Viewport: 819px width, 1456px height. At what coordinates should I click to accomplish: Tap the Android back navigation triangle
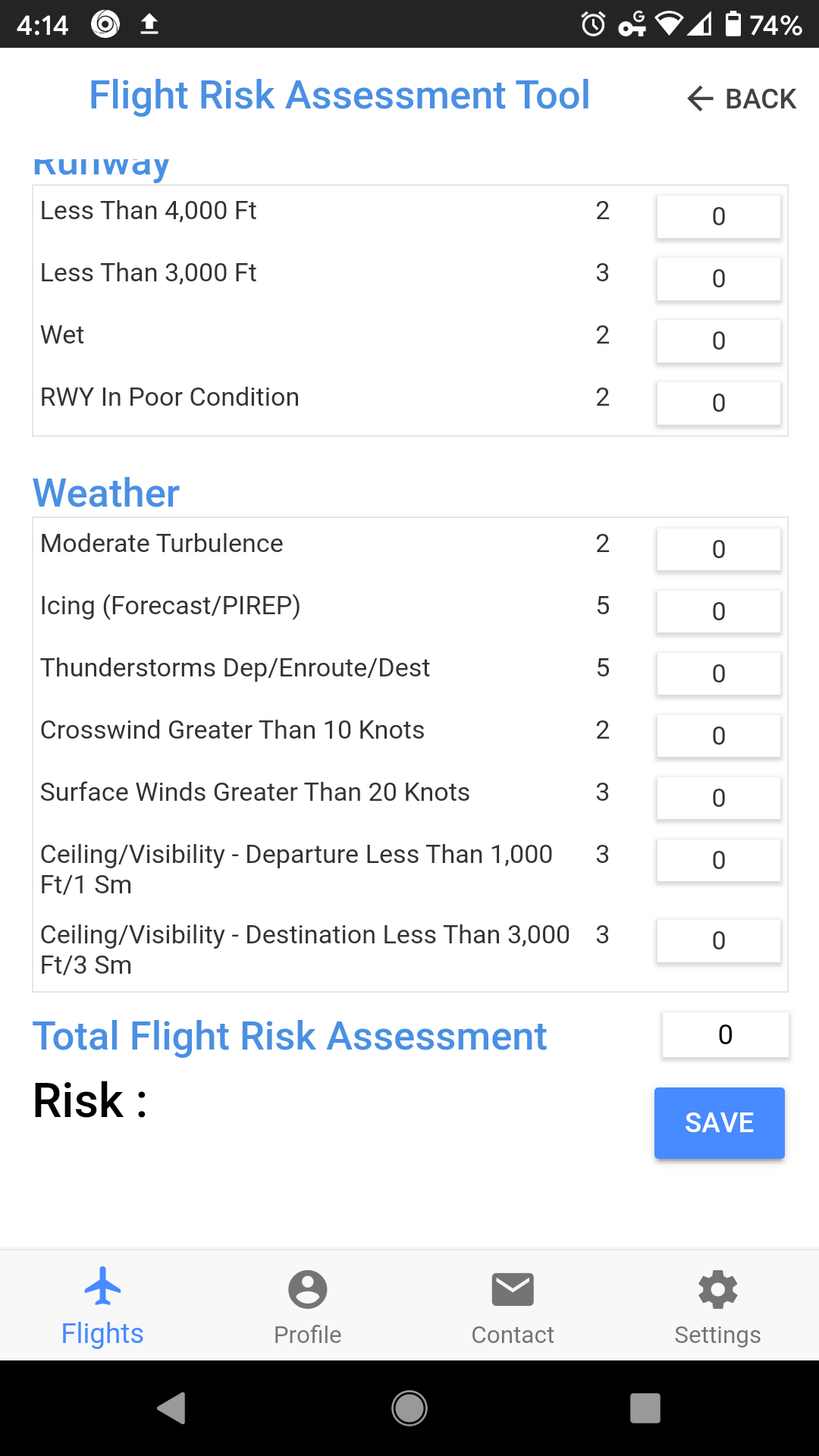(x=172, y=1408)
